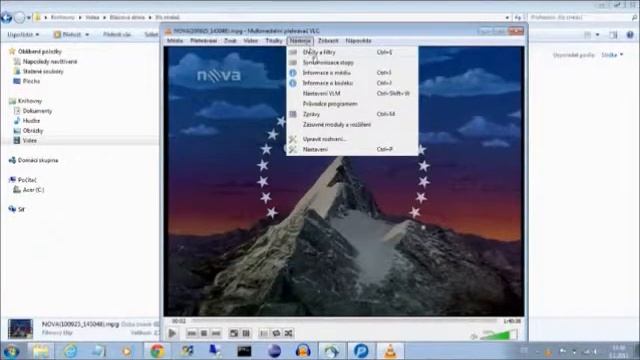Select Efekty a filtry menu entry
The height and width of the screenshot is (360, 640).
tap(352, 52)
